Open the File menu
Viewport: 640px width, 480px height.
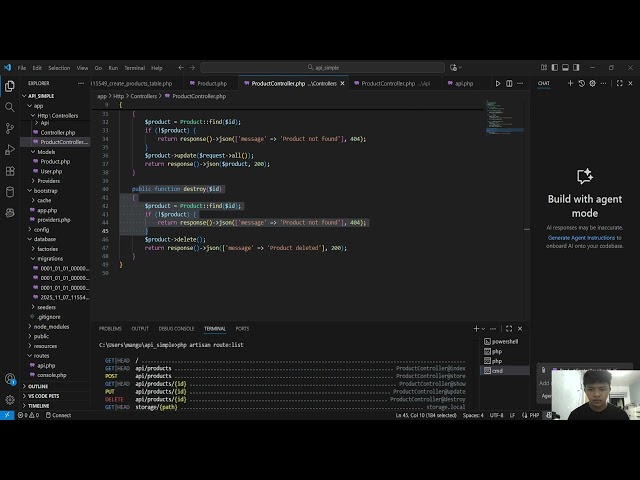(22, 68)
